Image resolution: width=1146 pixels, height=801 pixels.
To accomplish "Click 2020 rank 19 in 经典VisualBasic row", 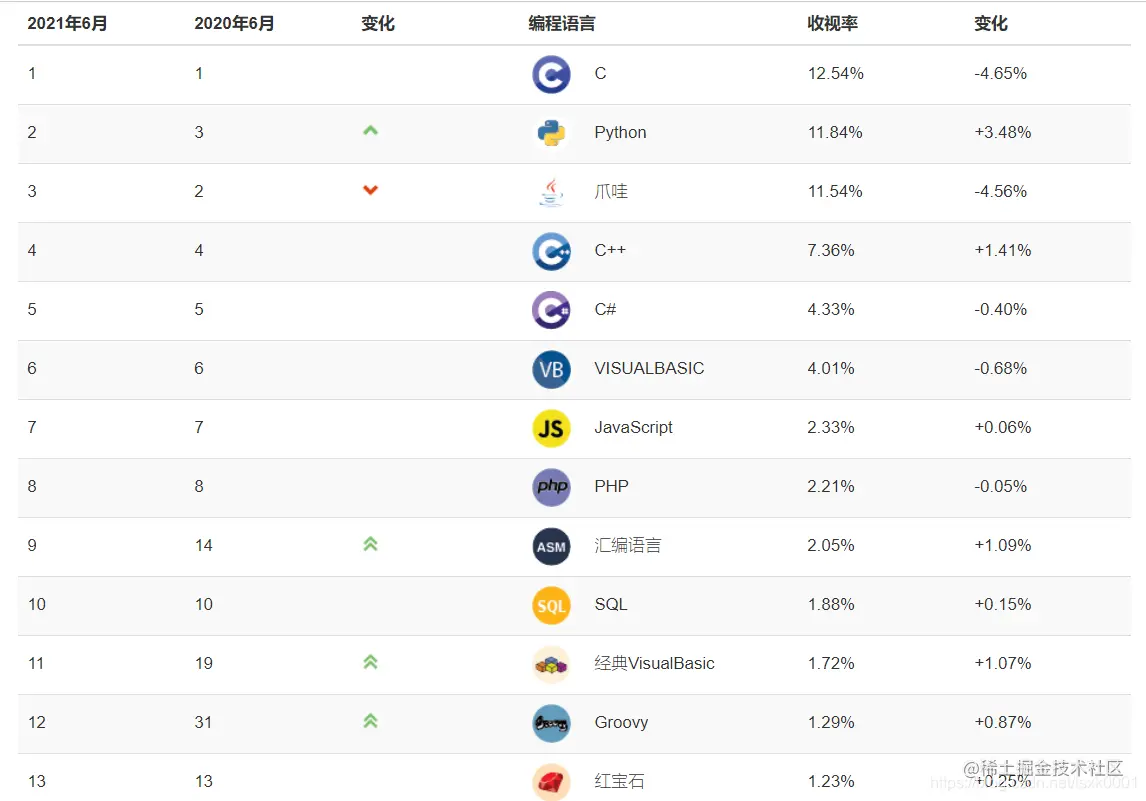I will point(203,664).
